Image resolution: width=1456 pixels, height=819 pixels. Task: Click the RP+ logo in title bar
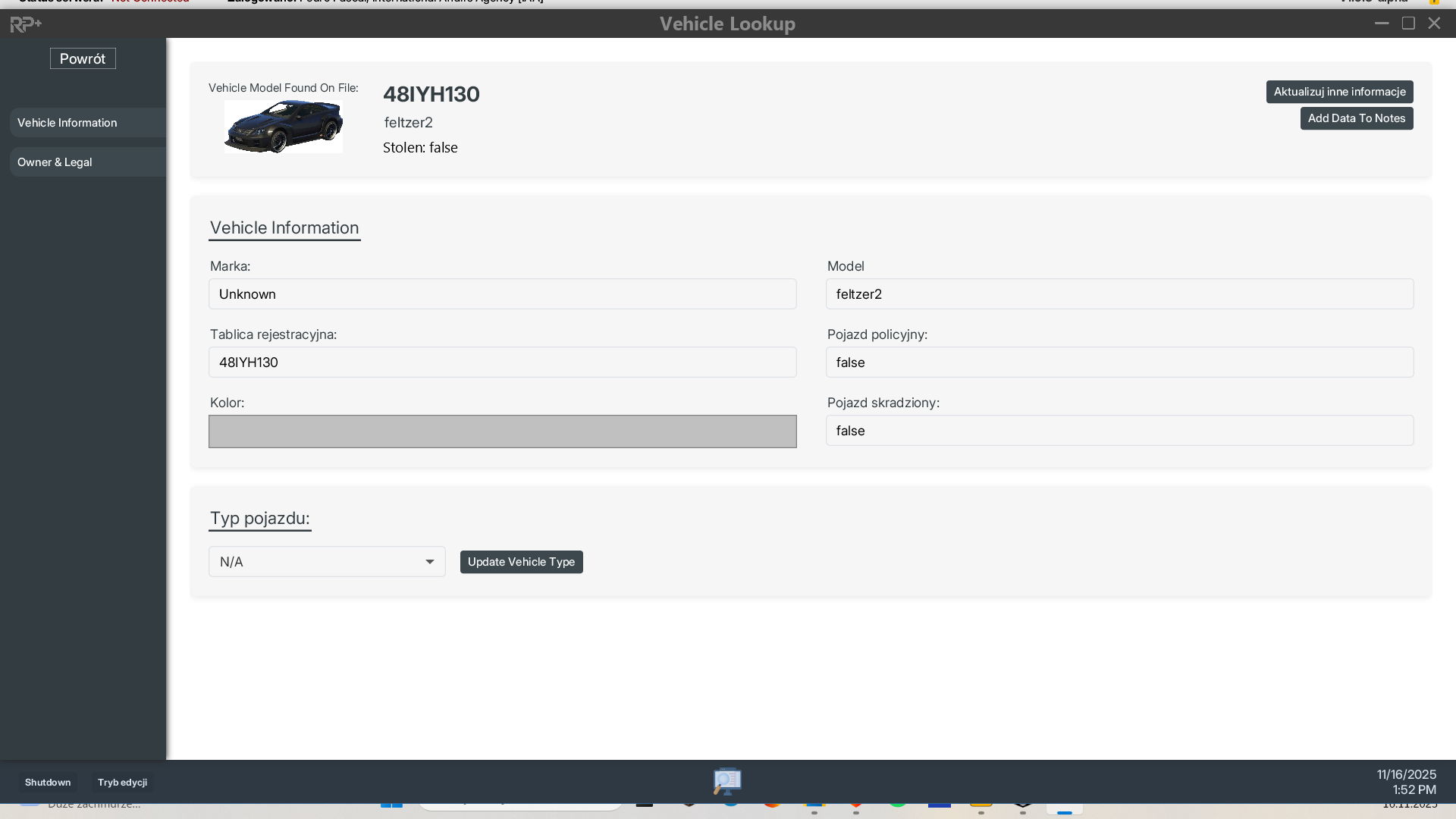pyautogui.click(x=26, y=24)
